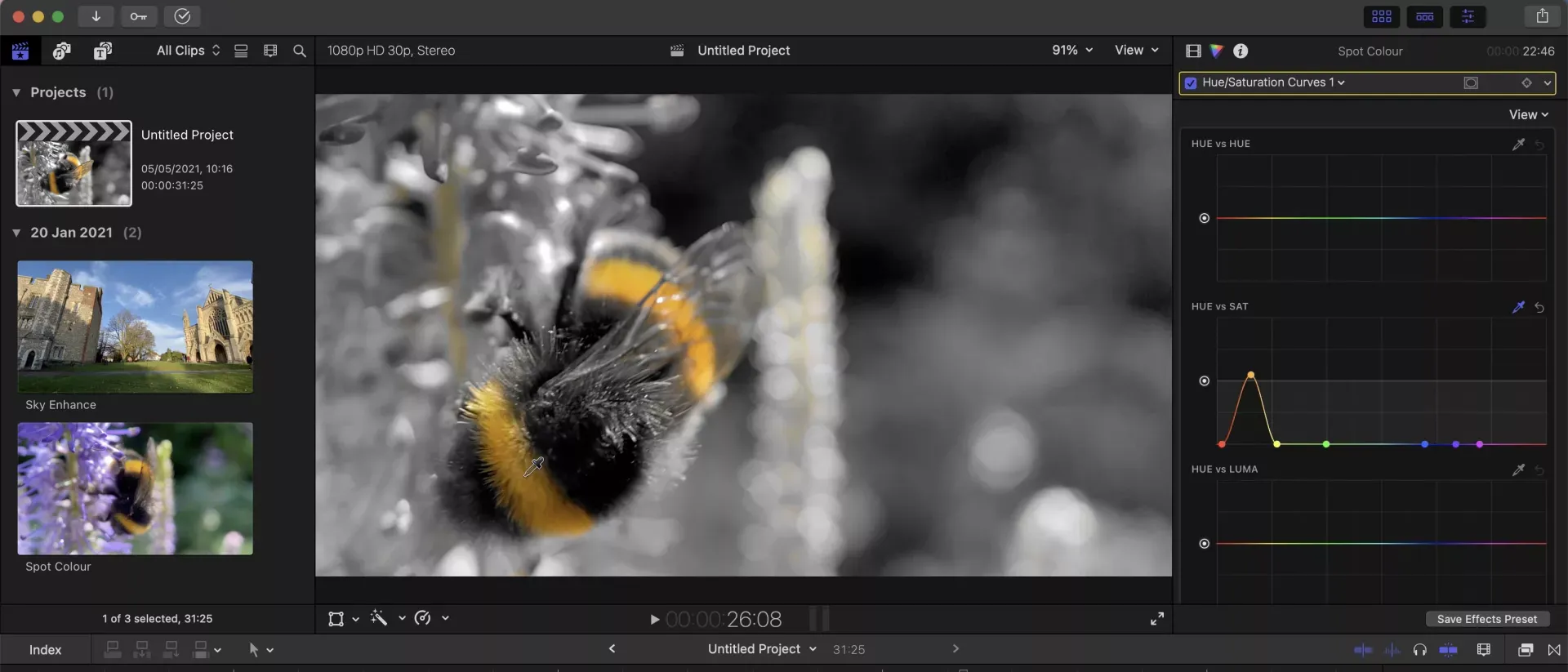Switch to the Video inspector with the filmstrip icon
The height and width of the screenshot is (672, 1568).
1193,51
